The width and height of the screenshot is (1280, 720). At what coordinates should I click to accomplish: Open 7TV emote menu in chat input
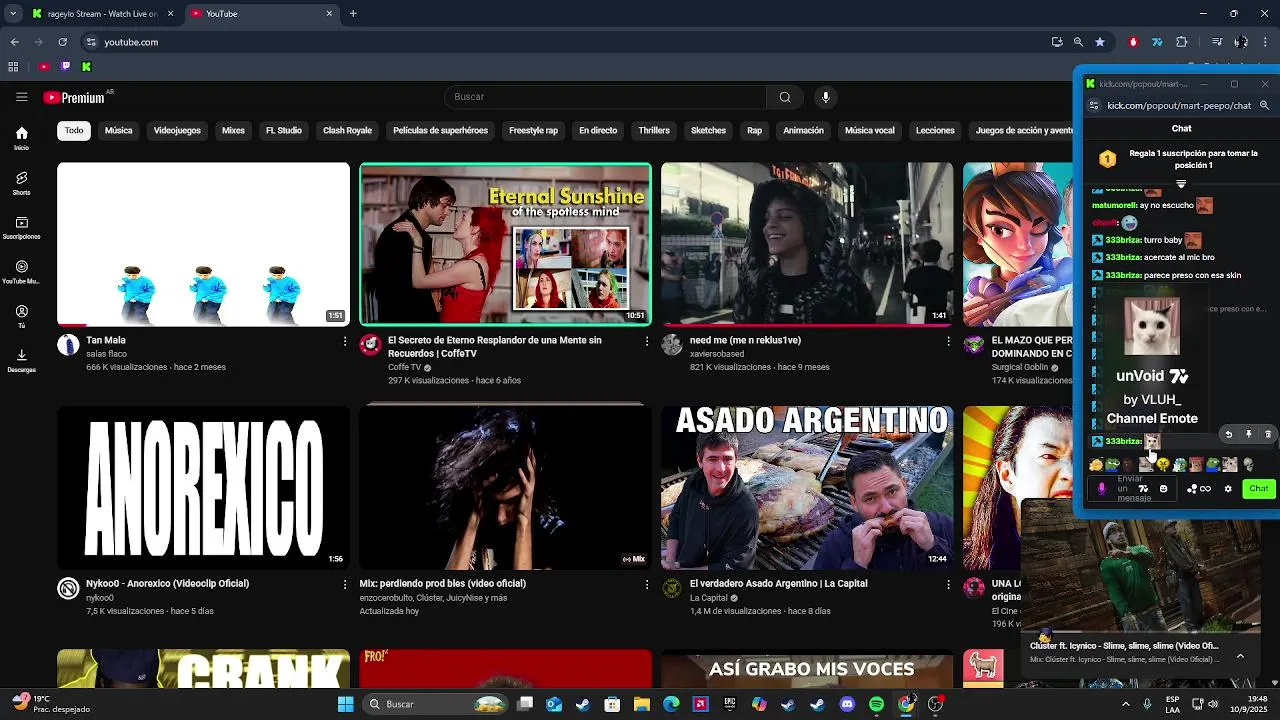point(1143,489)
